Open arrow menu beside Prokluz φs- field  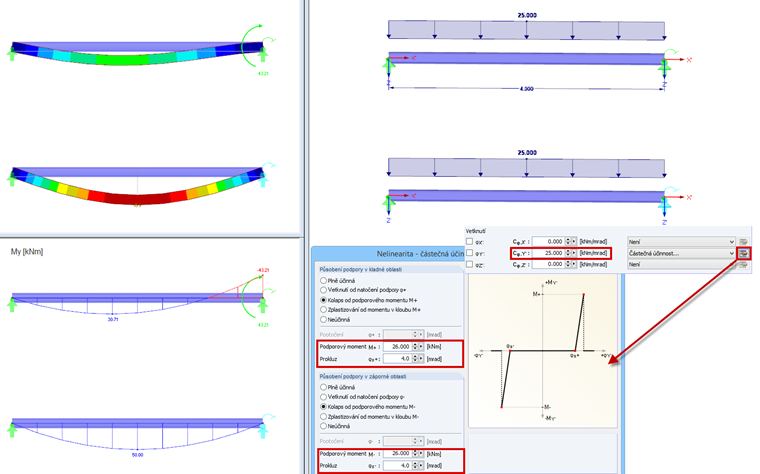tap(421, 466)
